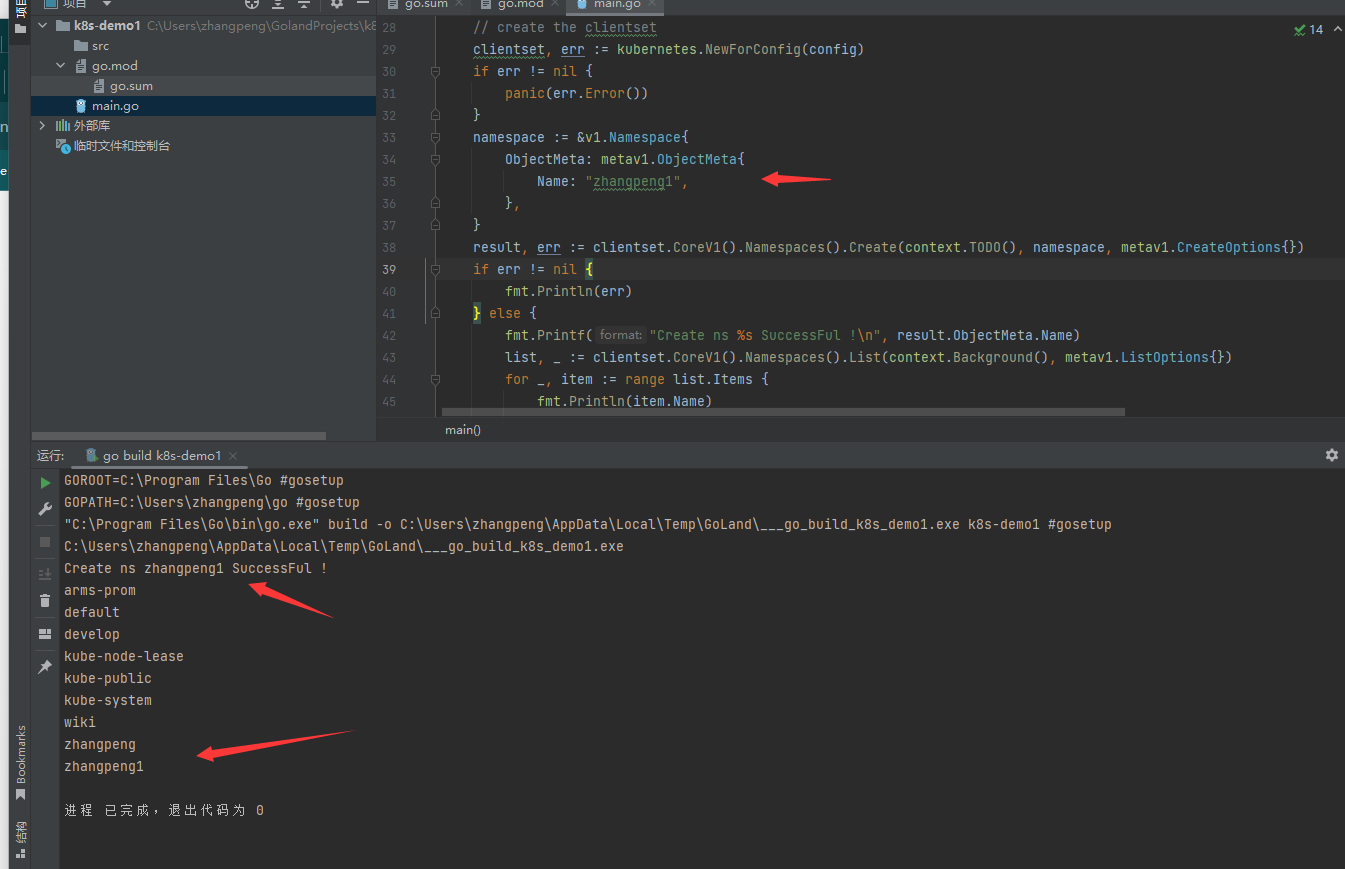Click the arms-prom output line
This screenshot has width=1345, height=869.
100,591
